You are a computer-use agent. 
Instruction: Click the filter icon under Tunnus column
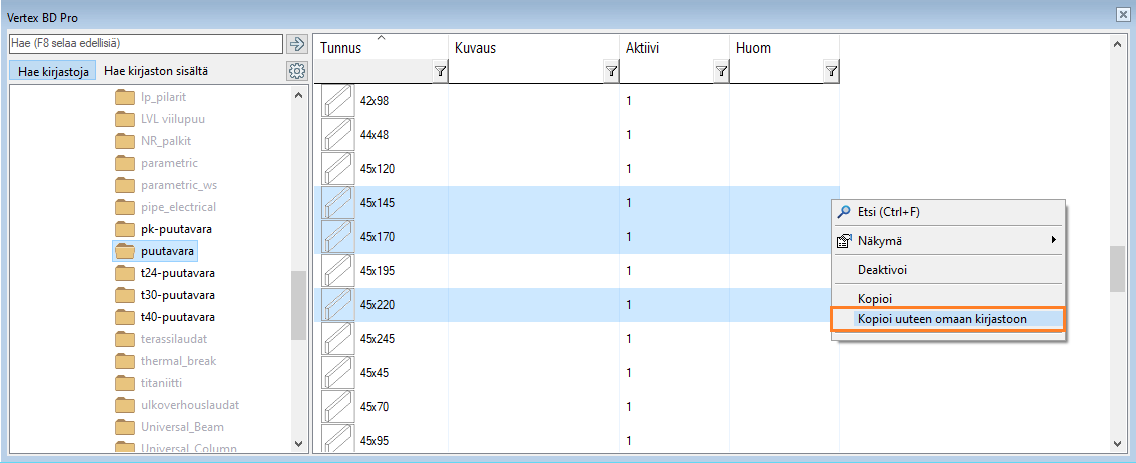click(440, 71)
